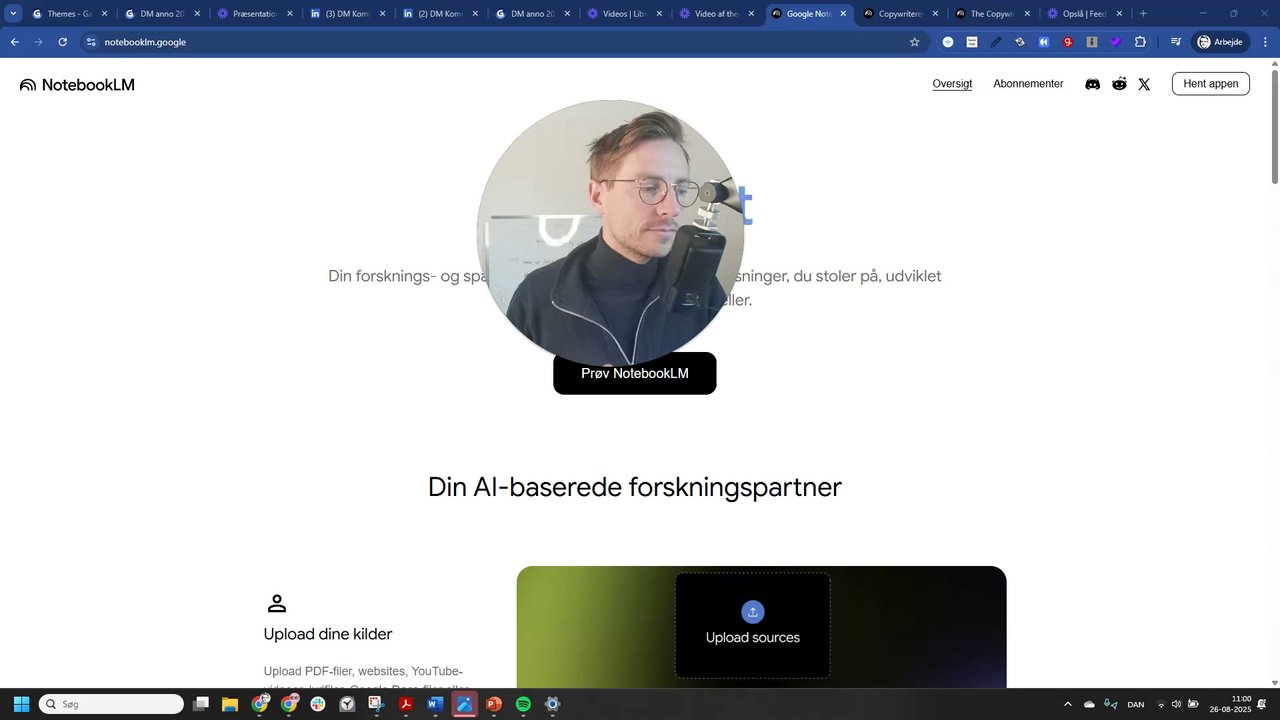Open OneDrive cloud icon in tray
This screenshot has height=720, width=1280.
[1090, 704]
